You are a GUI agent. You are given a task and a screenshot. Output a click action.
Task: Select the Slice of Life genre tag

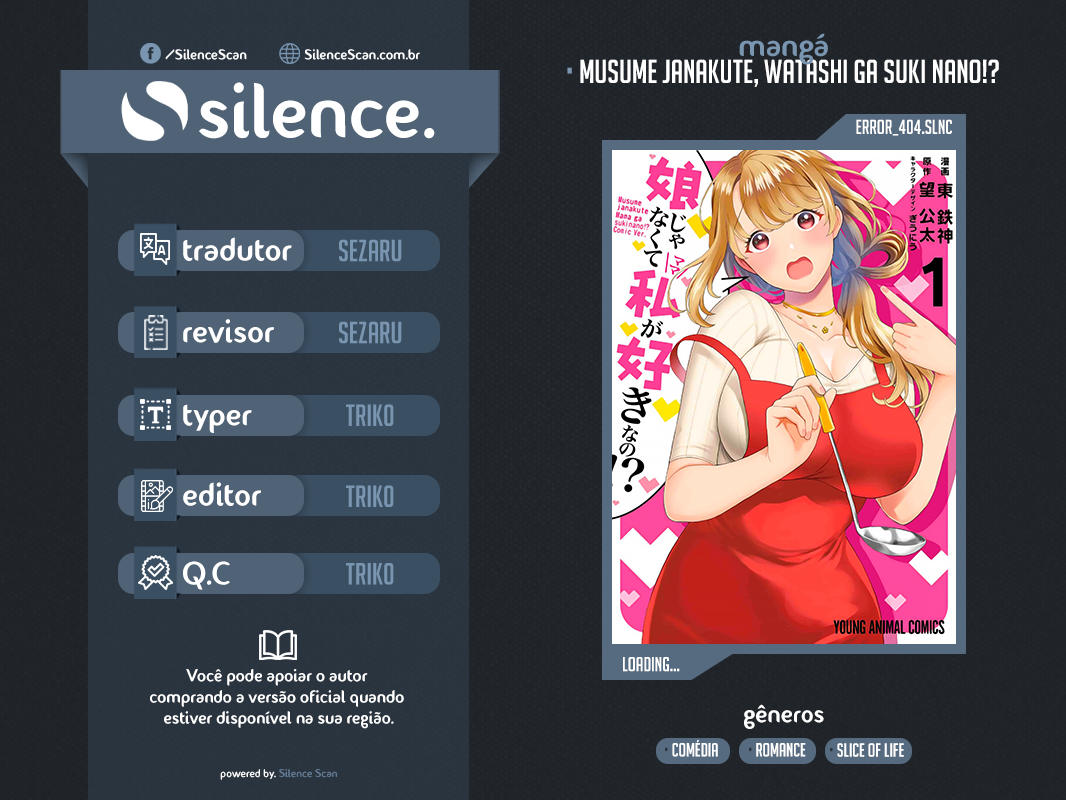point(868,750)
